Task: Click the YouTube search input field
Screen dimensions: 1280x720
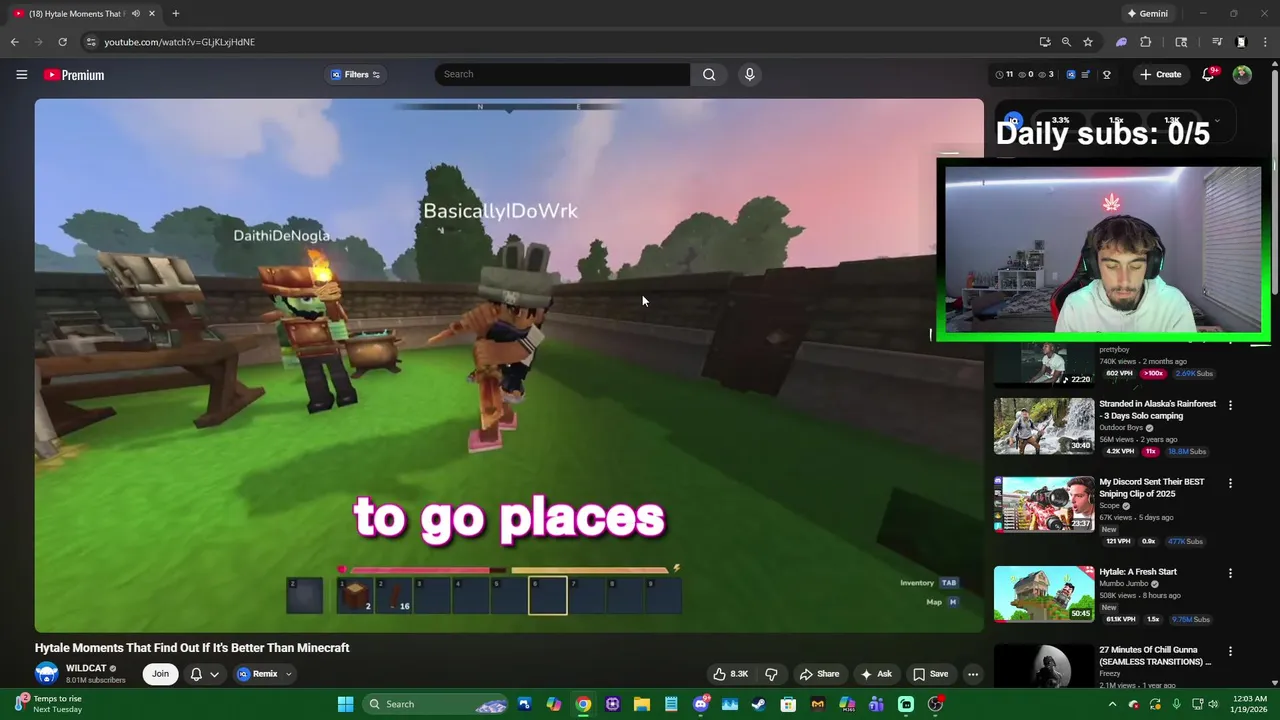Action: click(562, 74)
